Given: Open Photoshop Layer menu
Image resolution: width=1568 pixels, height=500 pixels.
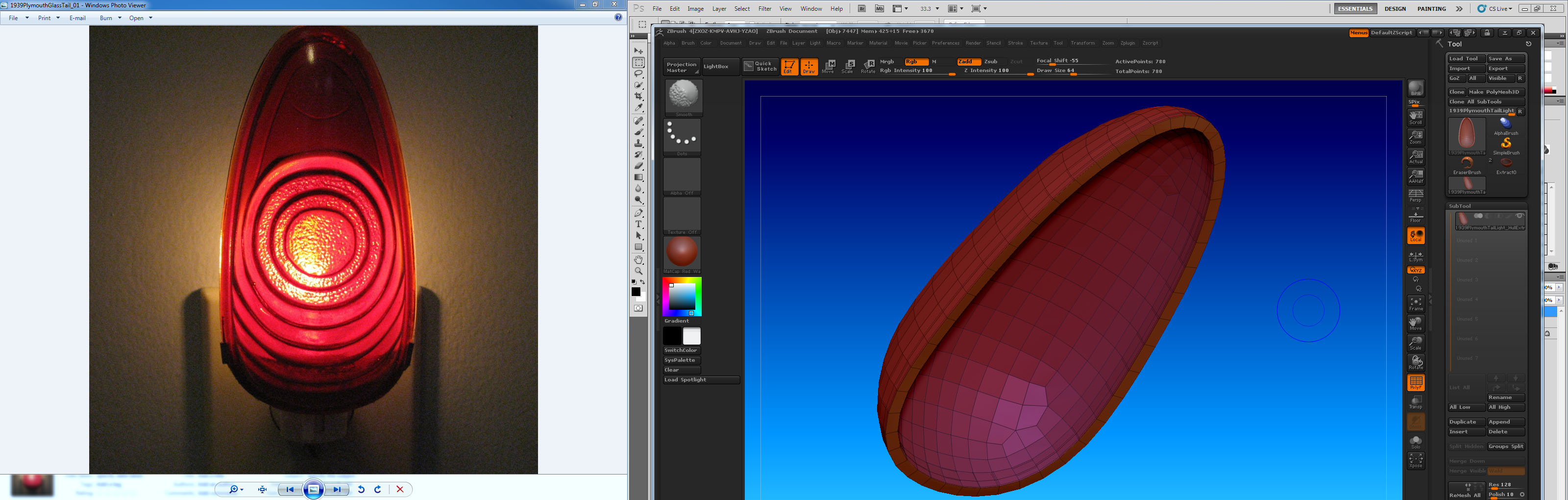Looking at the screenshot, I should (719, 8).
